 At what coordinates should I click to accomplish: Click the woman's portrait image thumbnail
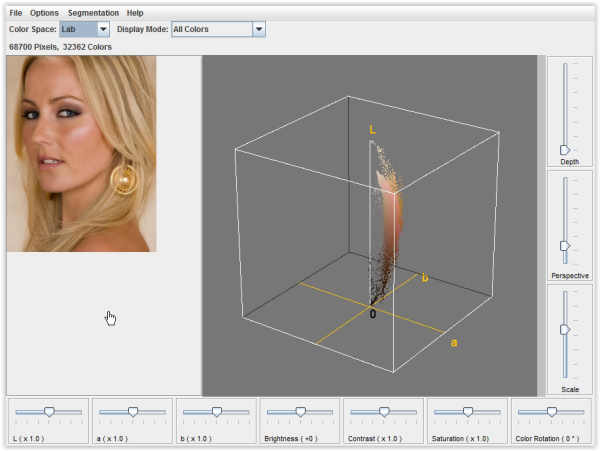tap(81, 153)
